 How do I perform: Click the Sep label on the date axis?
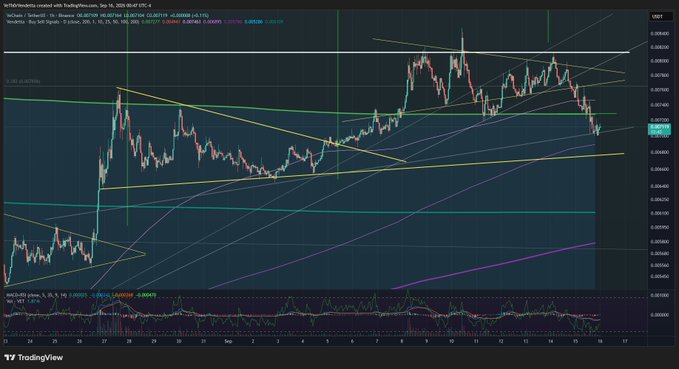(228, 341)
